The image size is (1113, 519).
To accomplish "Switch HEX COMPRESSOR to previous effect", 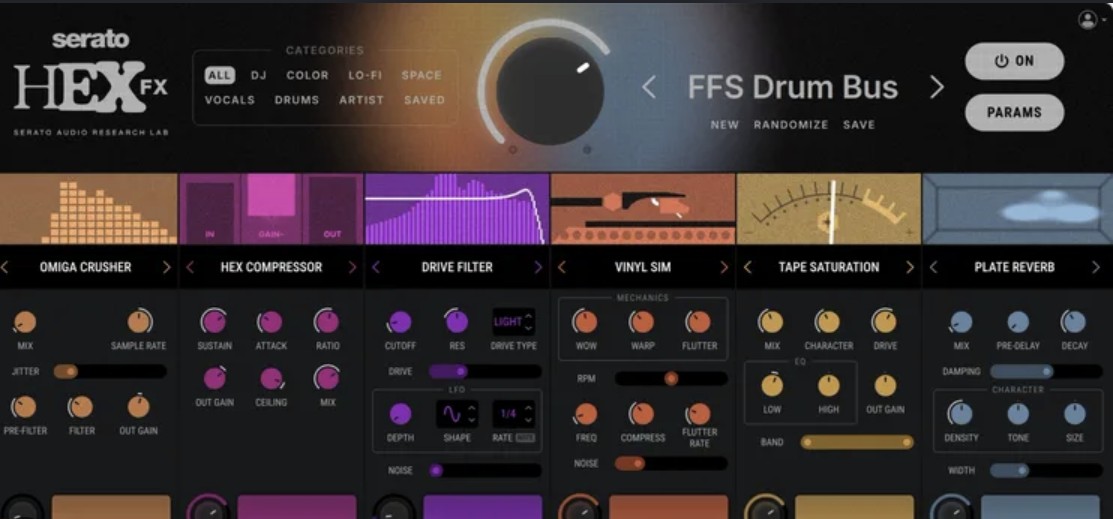I will 190,267.
